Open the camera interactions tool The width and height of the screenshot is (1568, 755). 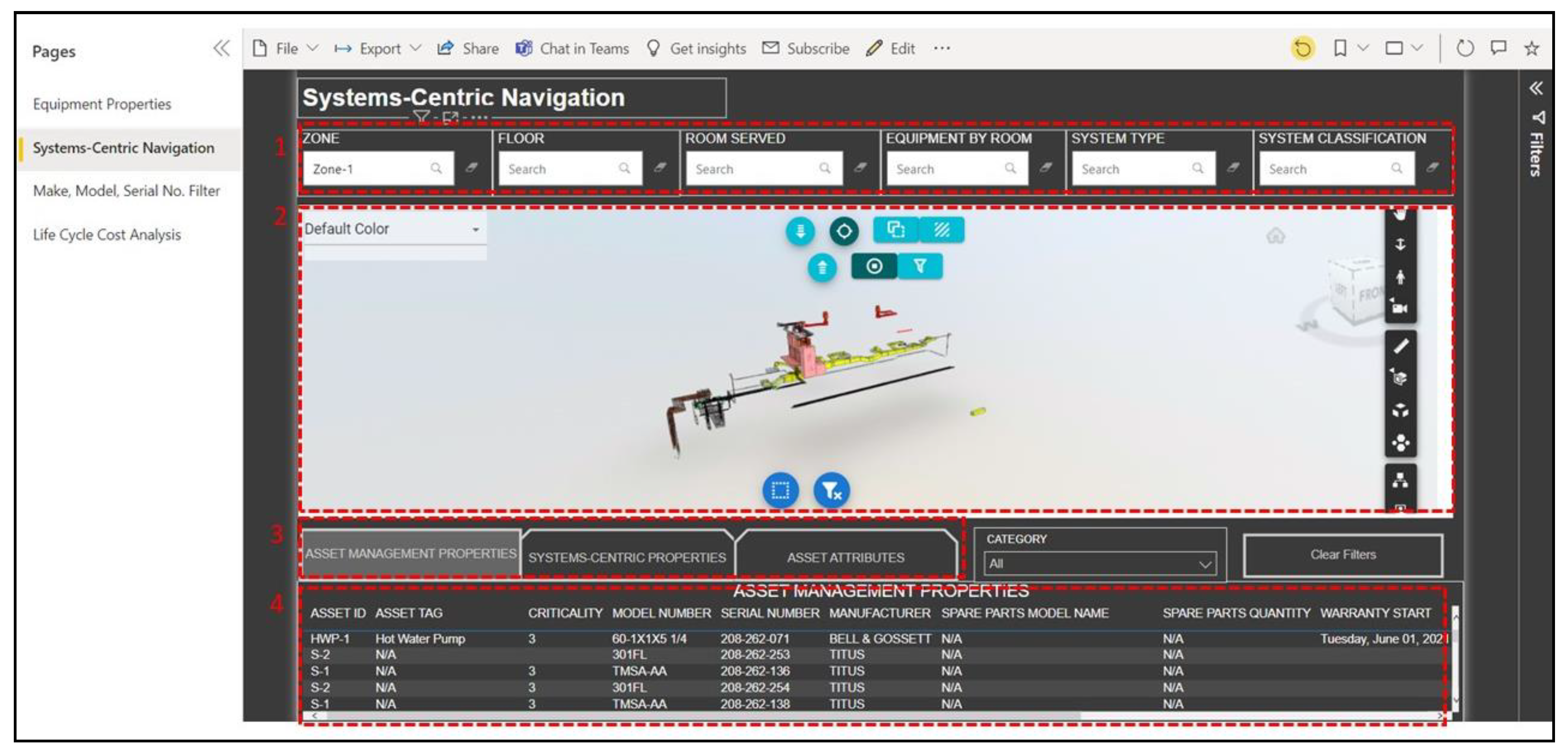[x=1399, y=308]
